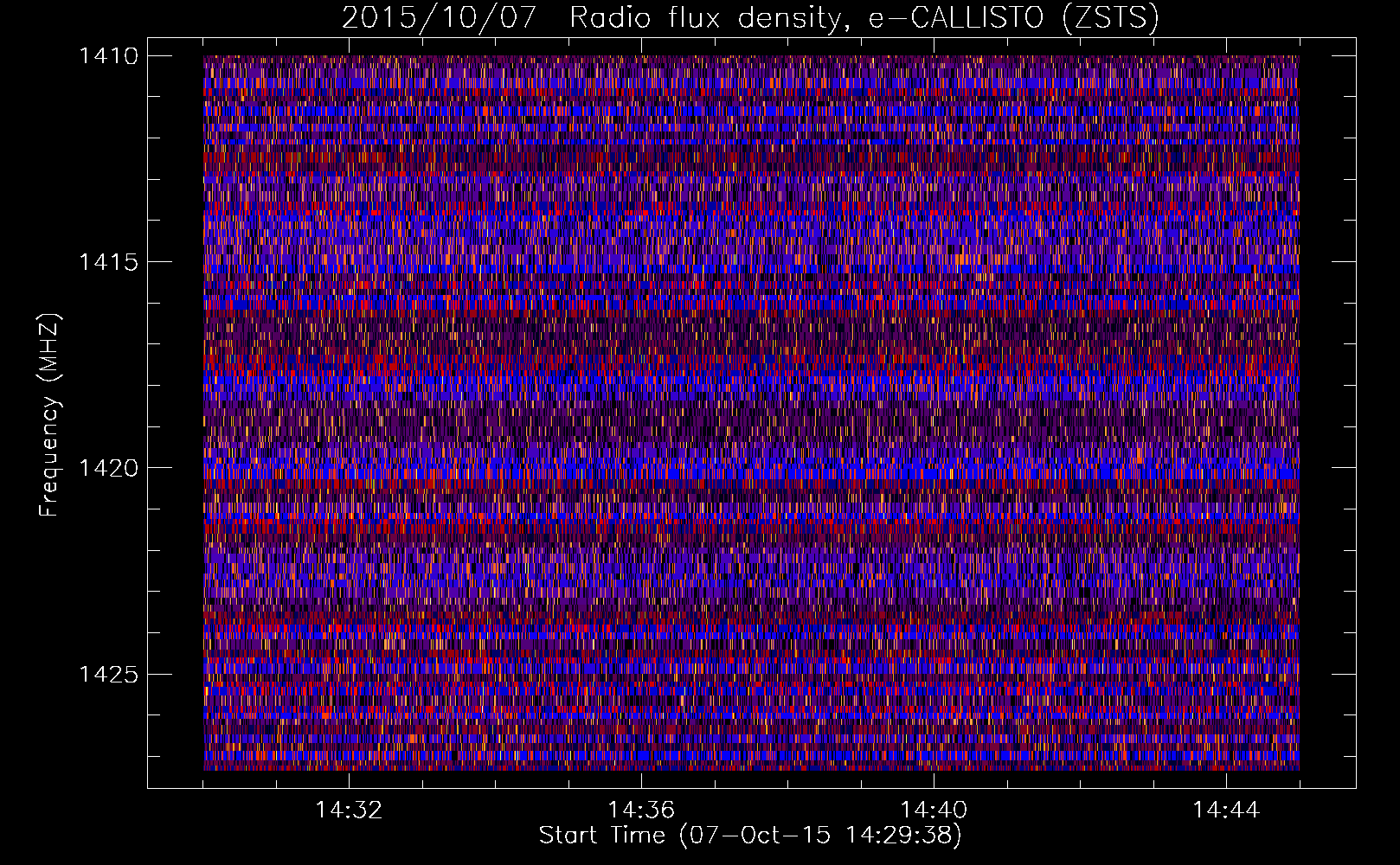Click the 1420 frequency tick label

click(x=109, y=468)
